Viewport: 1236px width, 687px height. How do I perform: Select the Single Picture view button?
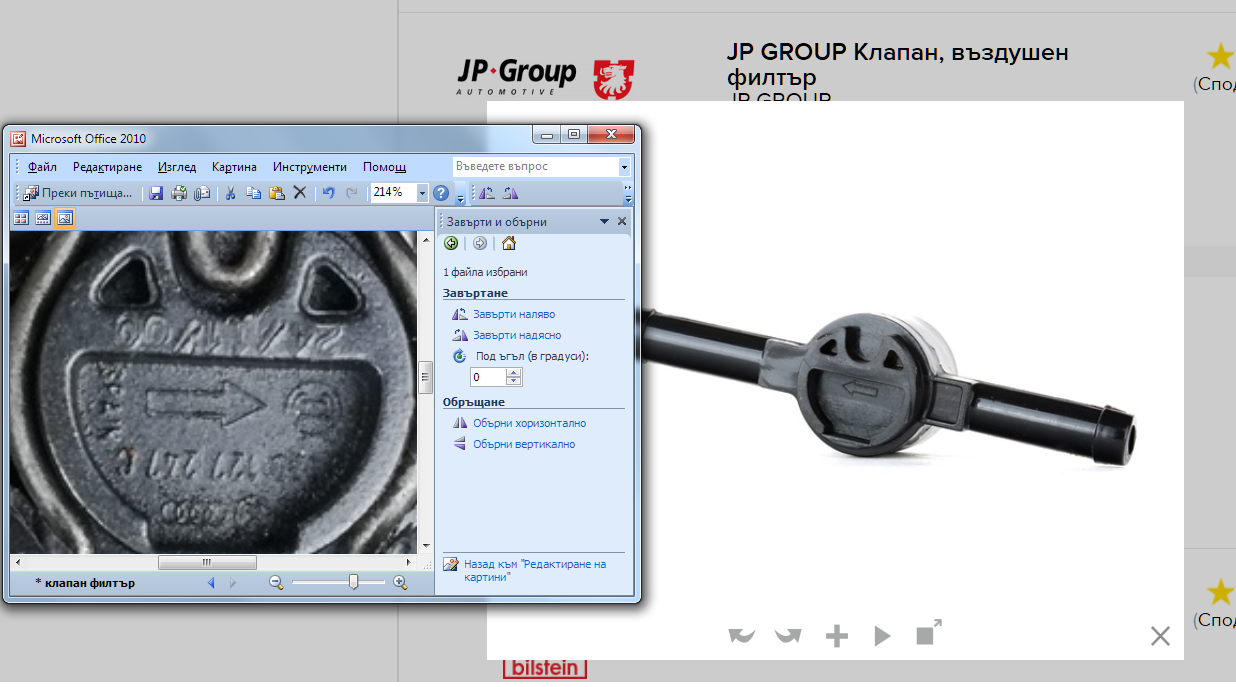pos(65,219)
